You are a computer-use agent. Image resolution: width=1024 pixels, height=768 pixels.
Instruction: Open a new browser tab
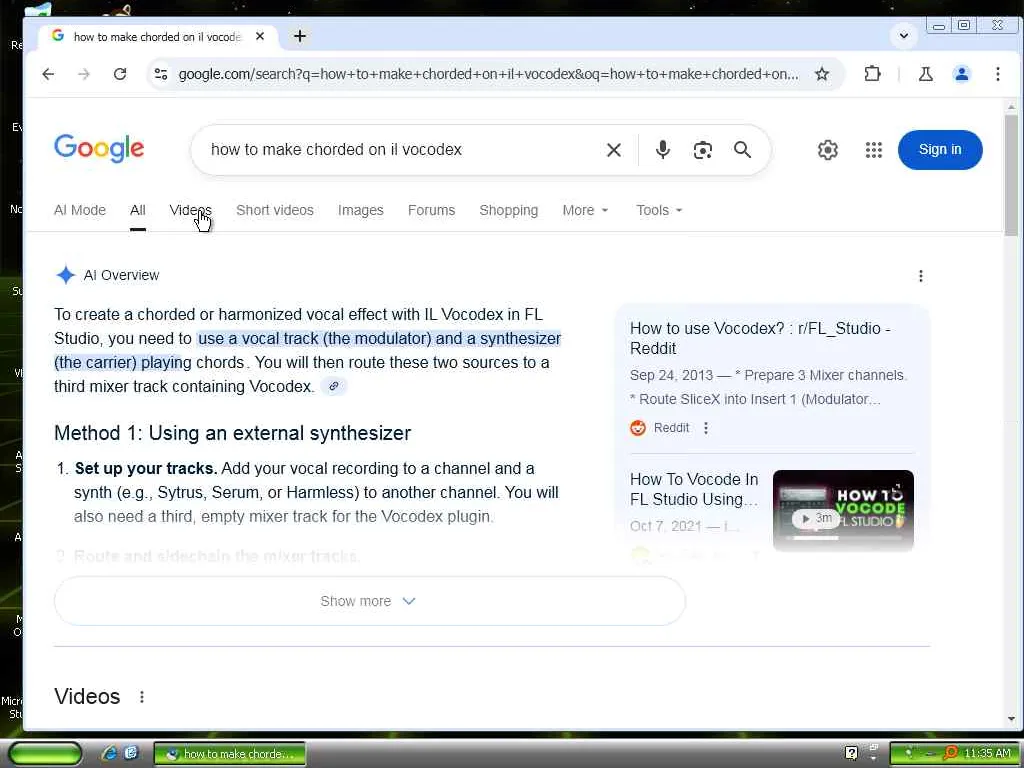pos(300,36)
